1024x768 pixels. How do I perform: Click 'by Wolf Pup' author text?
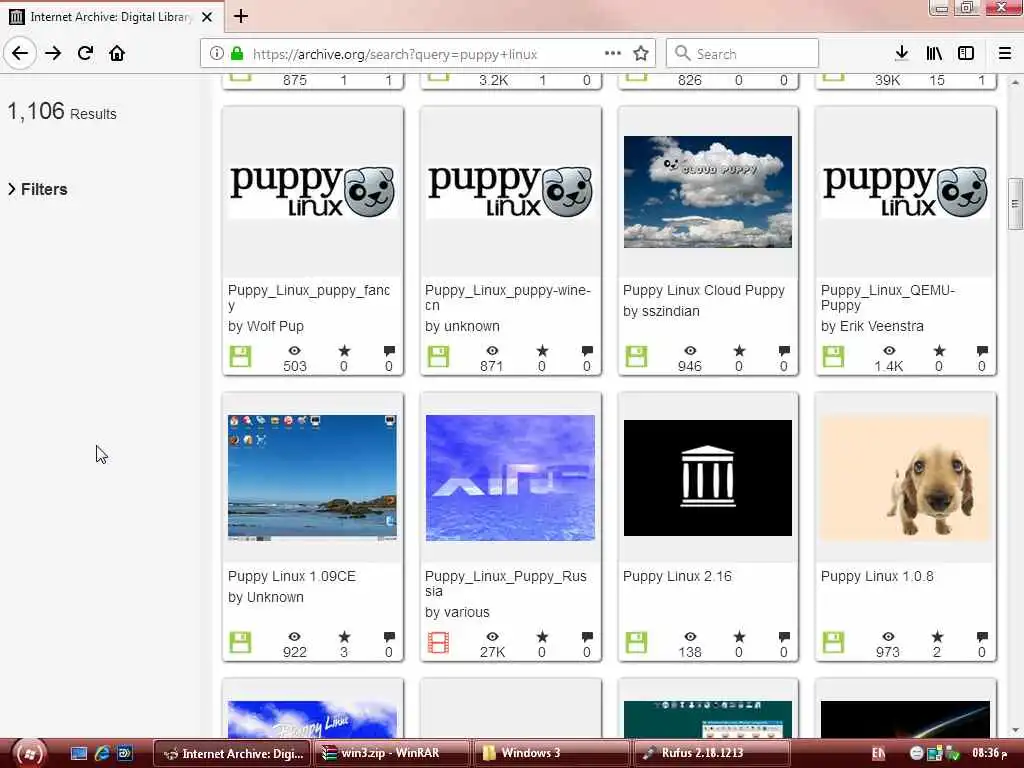click(266, 326)
